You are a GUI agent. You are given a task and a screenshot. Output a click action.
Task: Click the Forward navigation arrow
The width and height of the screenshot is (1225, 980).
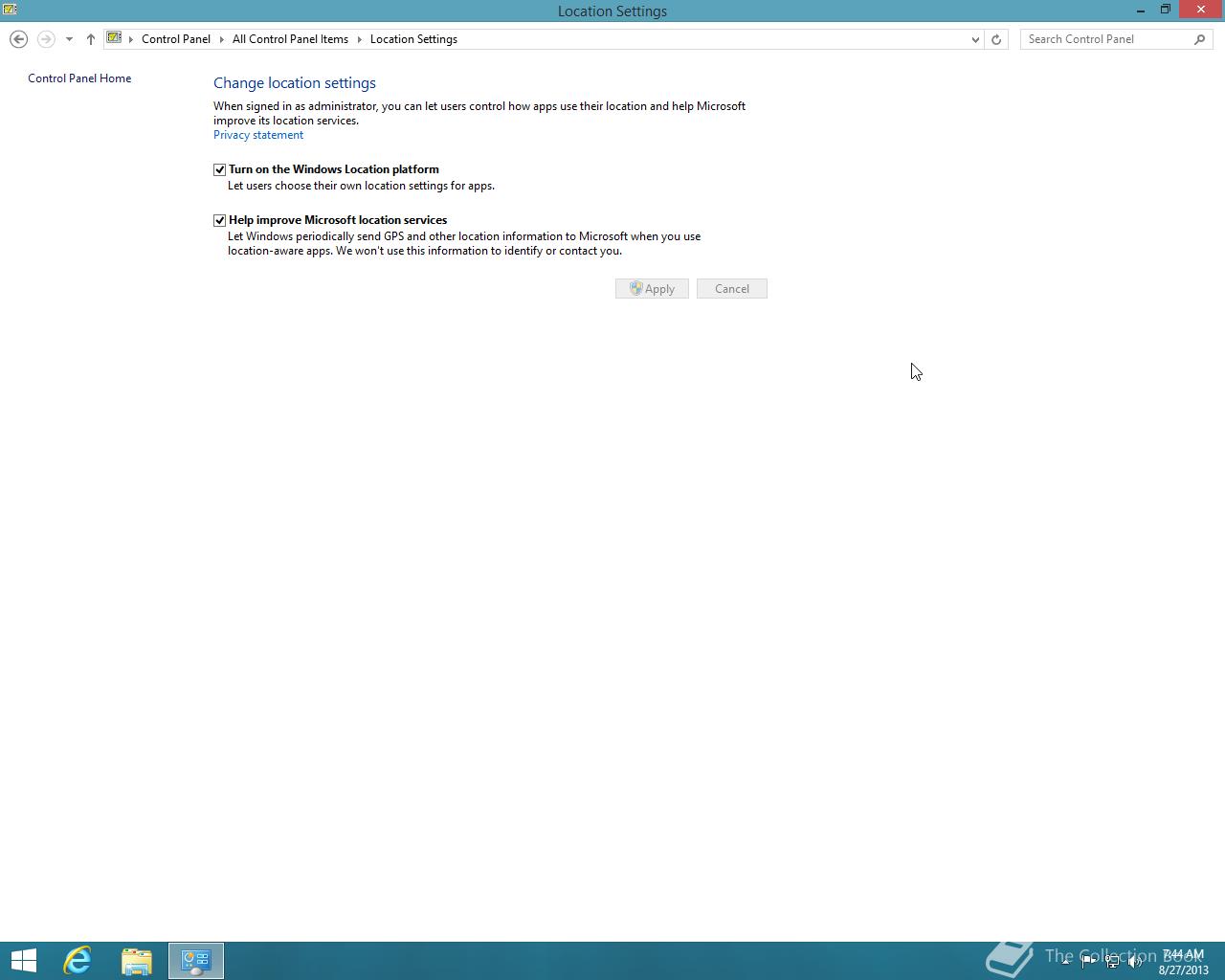point(46,39)
